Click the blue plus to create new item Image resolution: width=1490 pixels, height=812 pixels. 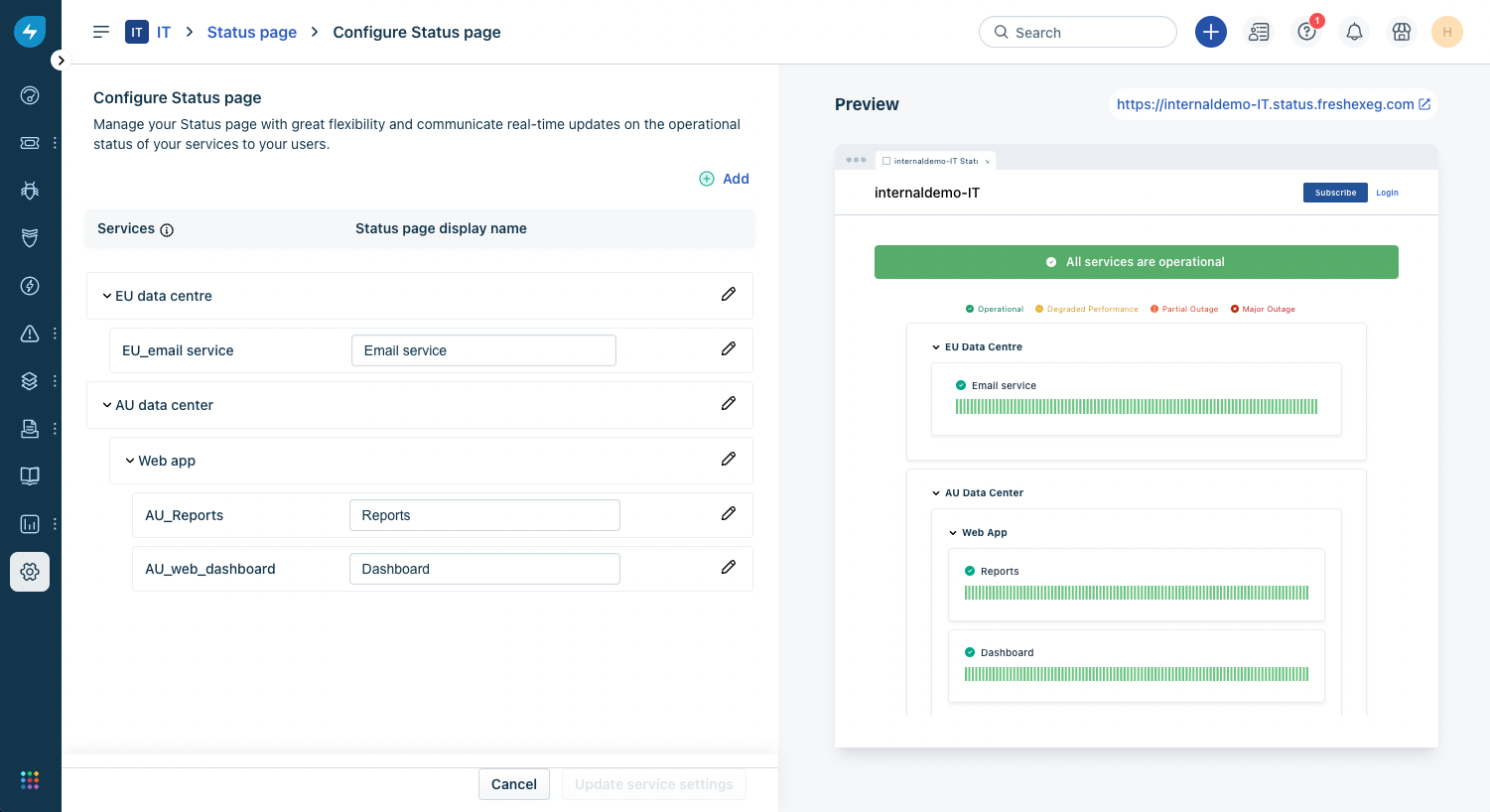(1211, 31)
